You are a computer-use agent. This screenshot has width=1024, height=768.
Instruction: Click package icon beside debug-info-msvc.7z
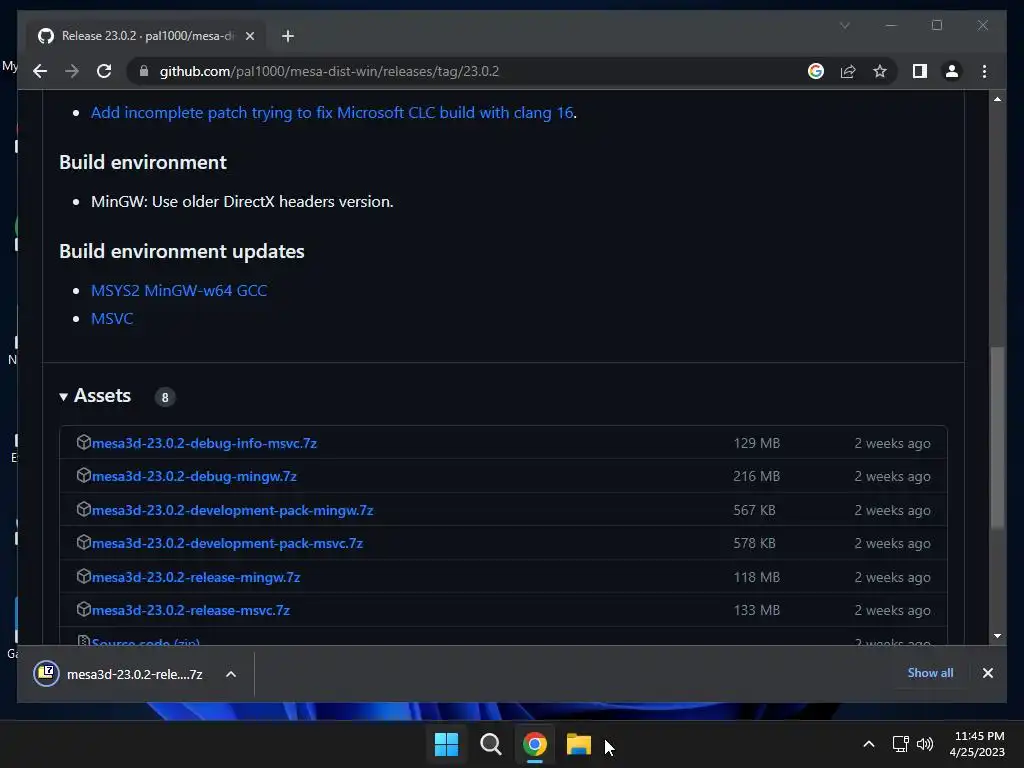[84, 442]
